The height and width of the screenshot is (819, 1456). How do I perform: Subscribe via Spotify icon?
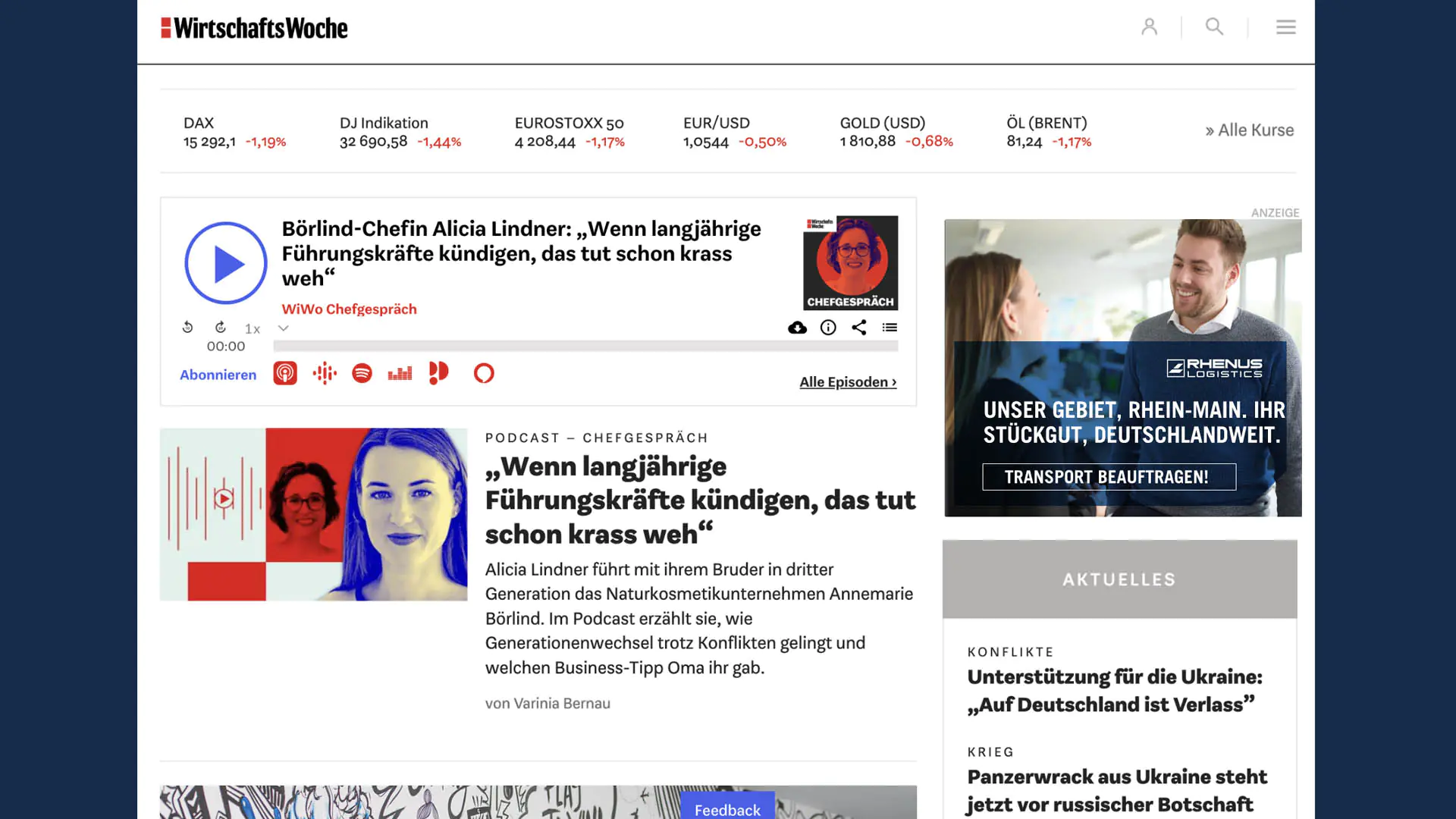pyautogui.click(x=362, y=373)
